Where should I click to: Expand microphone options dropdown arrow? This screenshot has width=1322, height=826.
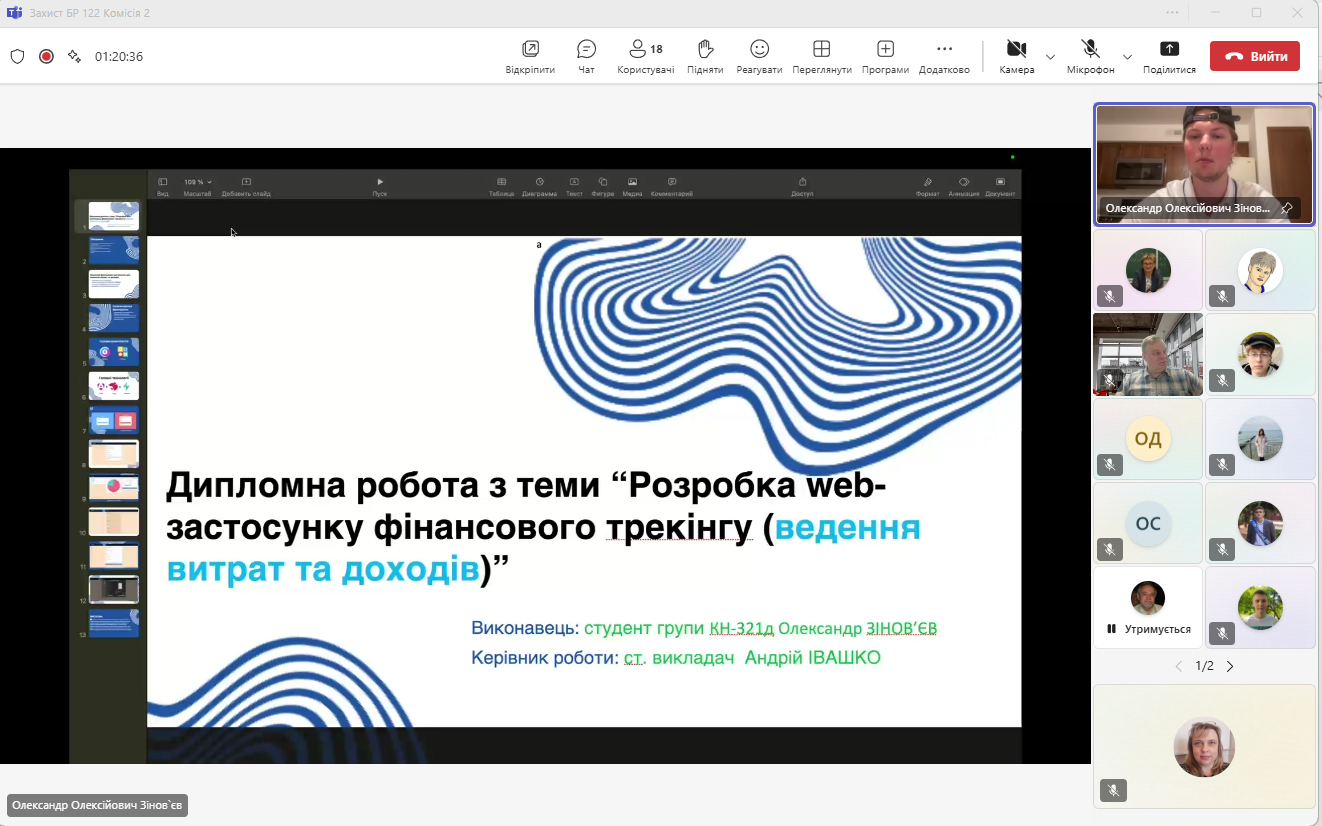tap(1127, 57)
